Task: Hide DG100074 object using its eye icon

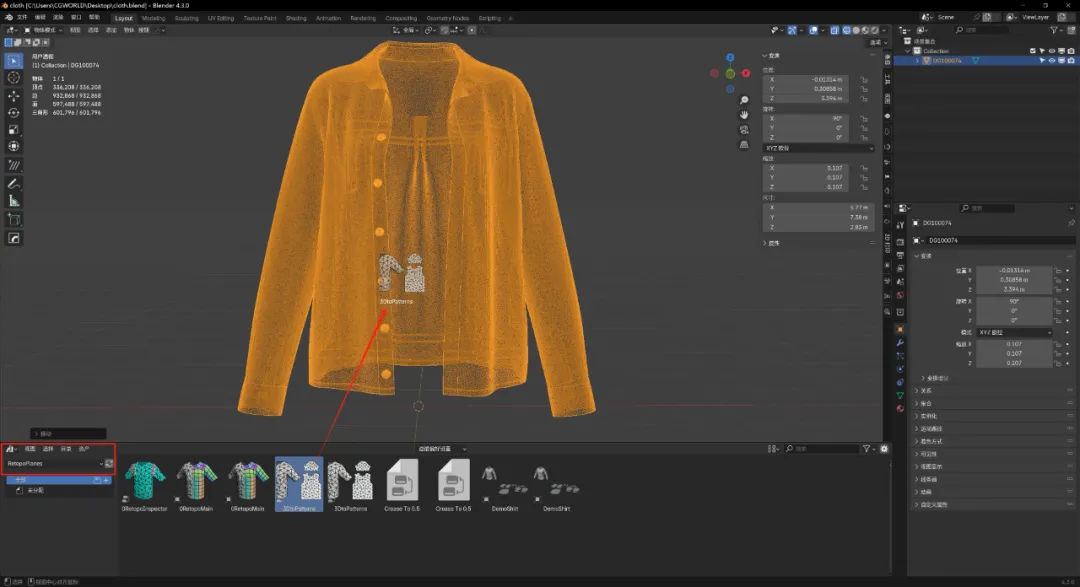Action: pyautogui.click(x=1052, y=61)
